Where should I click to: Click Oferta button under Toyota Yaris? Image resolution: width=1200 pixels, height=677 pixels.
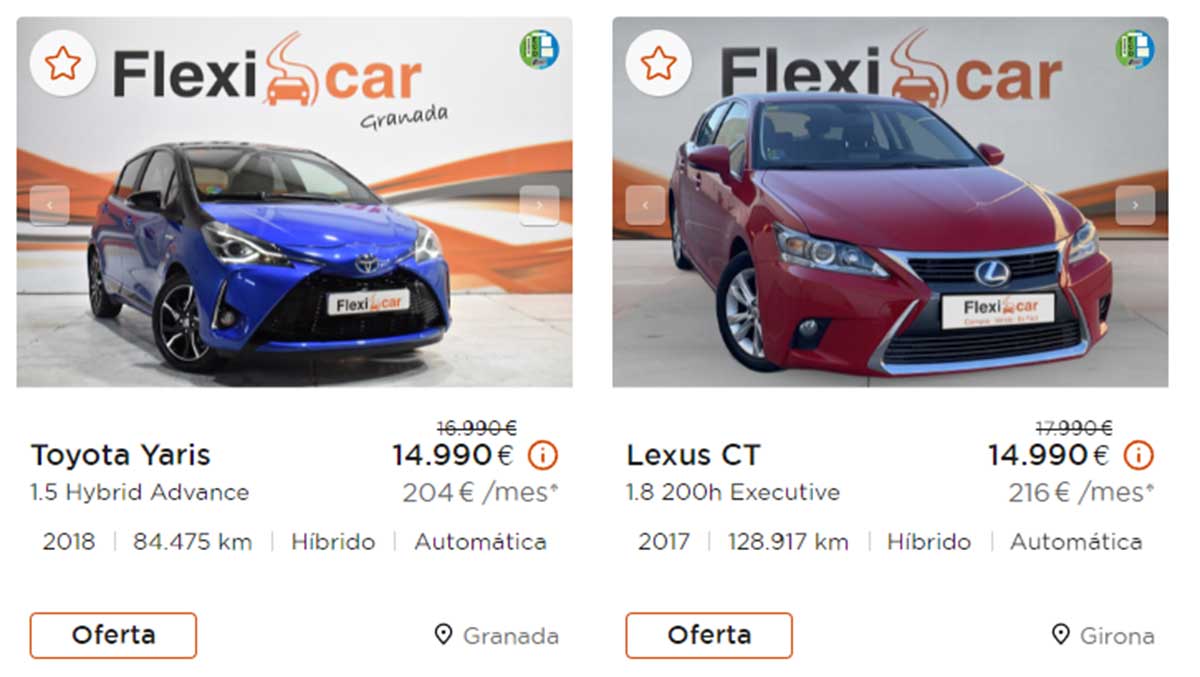[113, 635]
